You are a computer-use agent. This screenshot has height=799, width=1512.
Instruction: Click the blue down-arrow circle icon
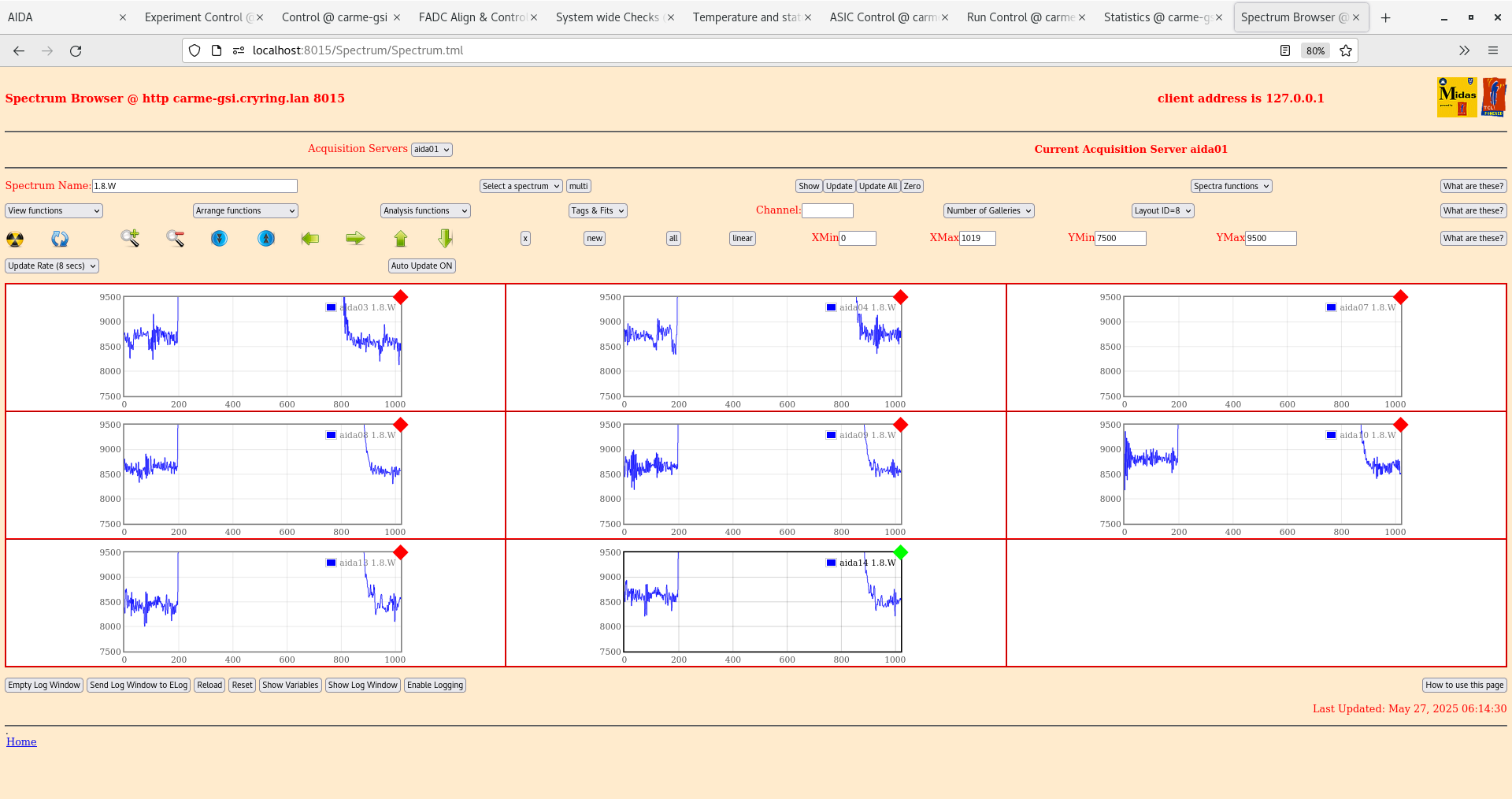(x=219, y=239)
